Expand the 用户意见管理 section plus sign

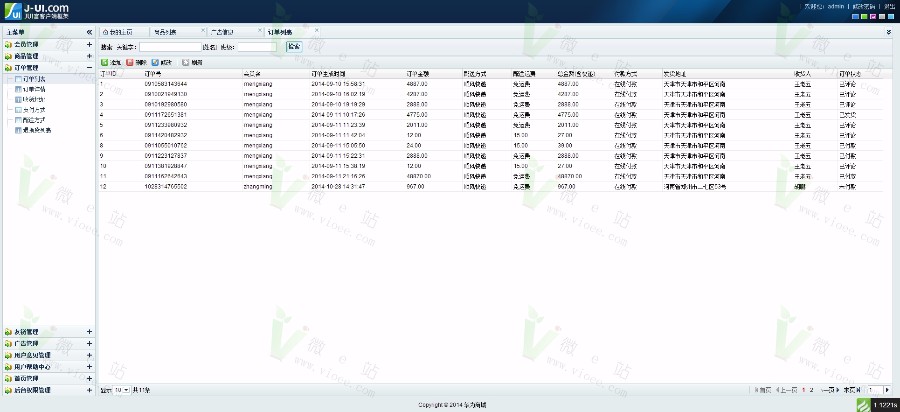click(89, 355)
